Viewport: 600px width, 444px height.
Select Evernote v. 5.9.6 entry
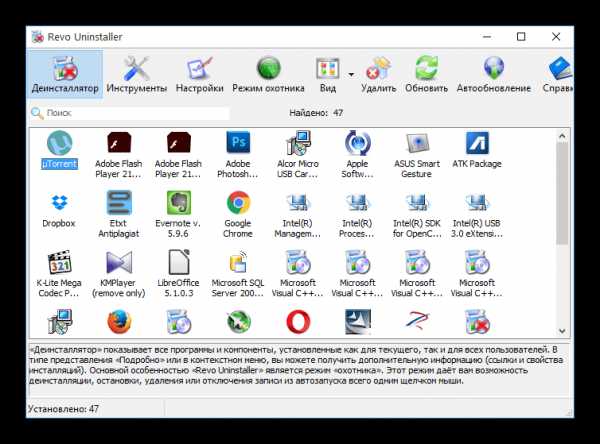(x=178, y=214)
